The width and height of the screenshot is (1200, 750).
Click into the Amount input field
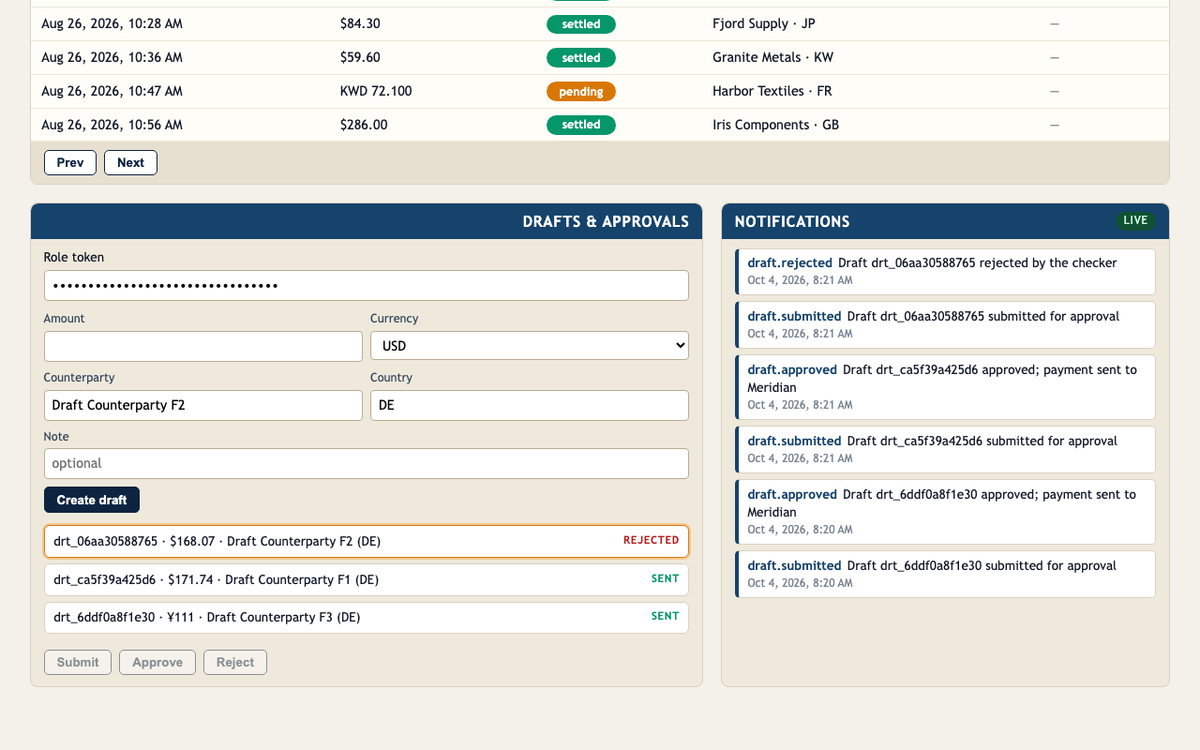pyautogui.click(x=203, y=346)
